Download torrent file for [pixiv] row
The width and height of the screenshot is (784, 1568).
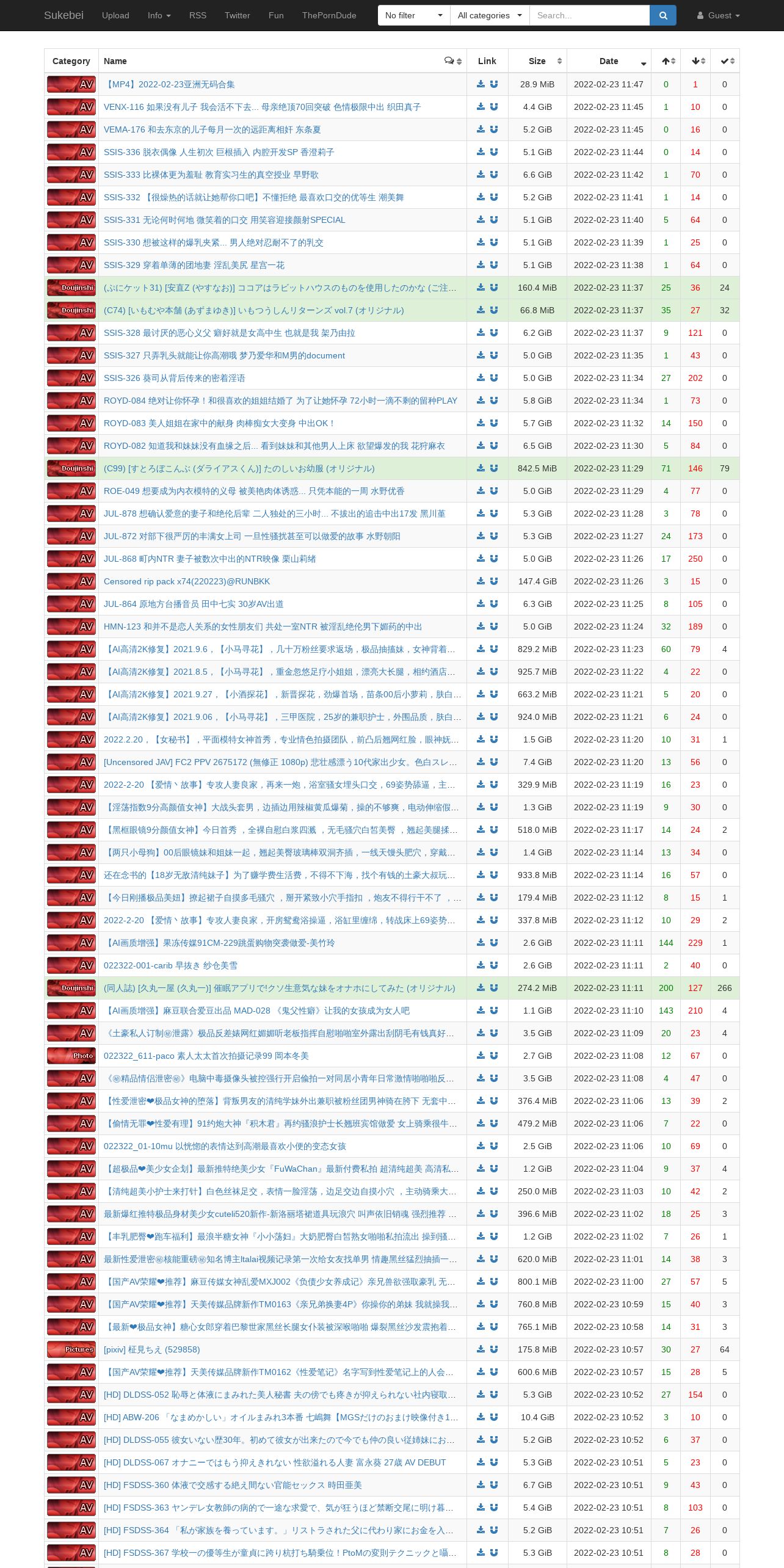pyautogui.click(x=481, y=1349)
